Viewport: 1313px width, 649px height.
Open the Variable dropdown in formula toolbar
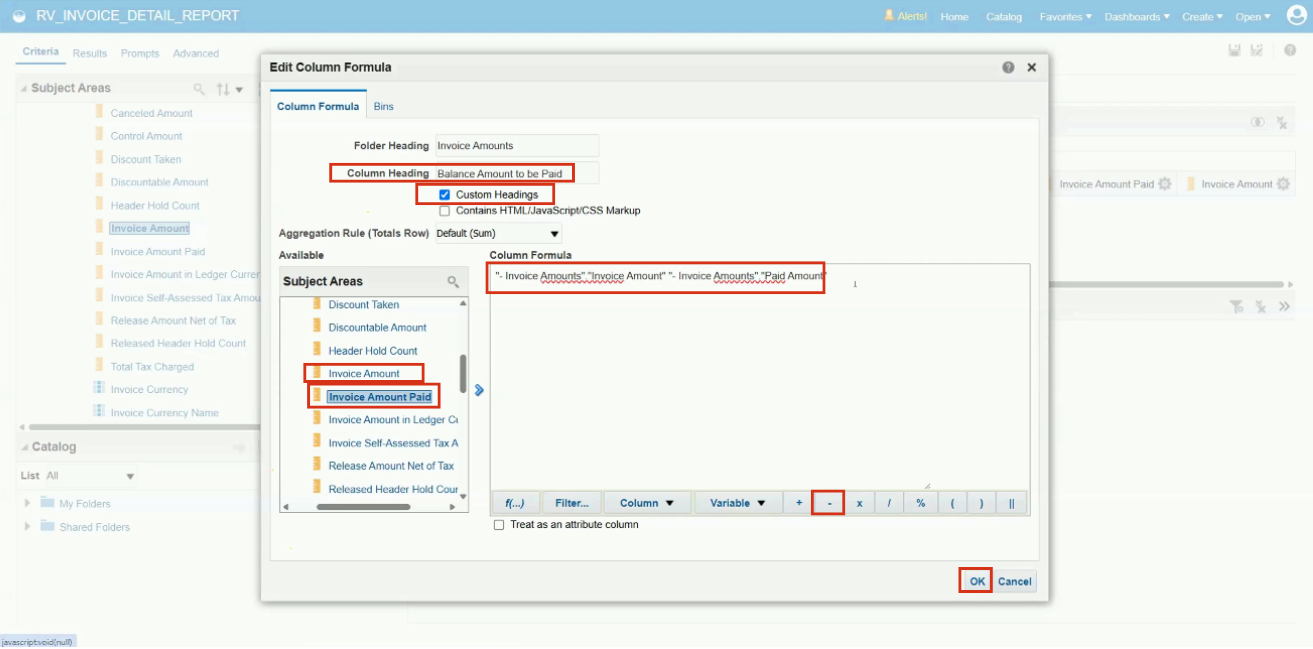pyautogui.click(x=737, y=502)
